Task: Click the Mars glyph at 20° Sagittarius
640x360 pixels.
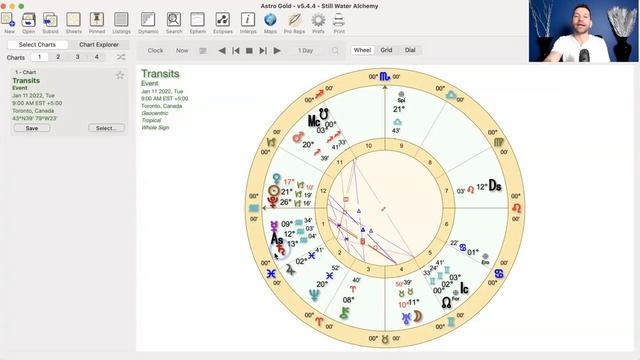Action: point(298,137)
